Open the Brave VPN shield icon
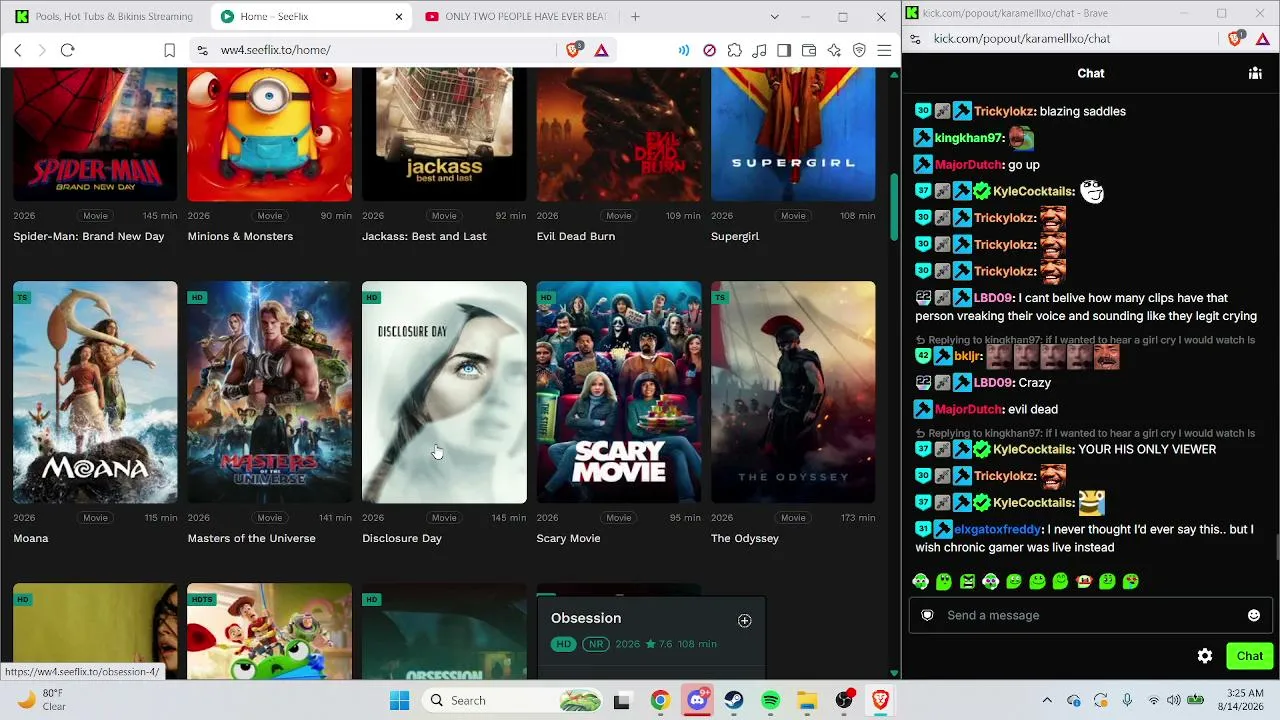 pos(859,50)
